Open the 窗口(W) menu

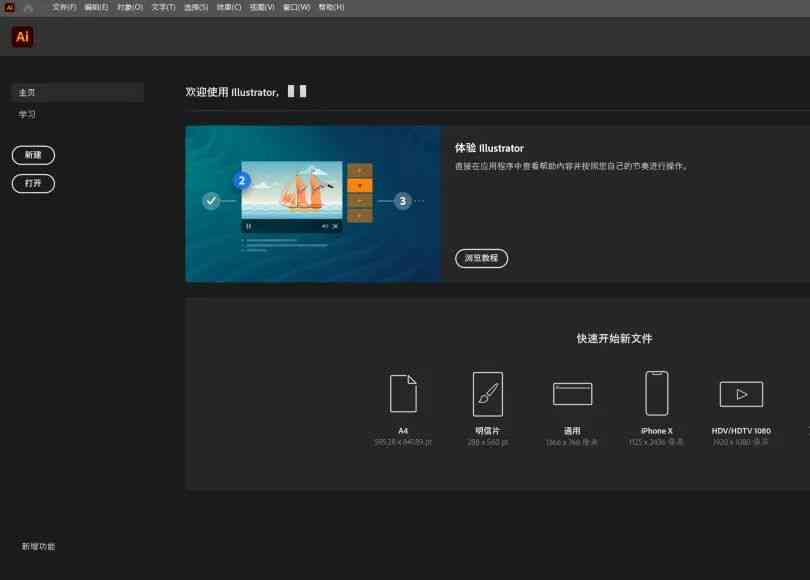[x=297, y=7]
